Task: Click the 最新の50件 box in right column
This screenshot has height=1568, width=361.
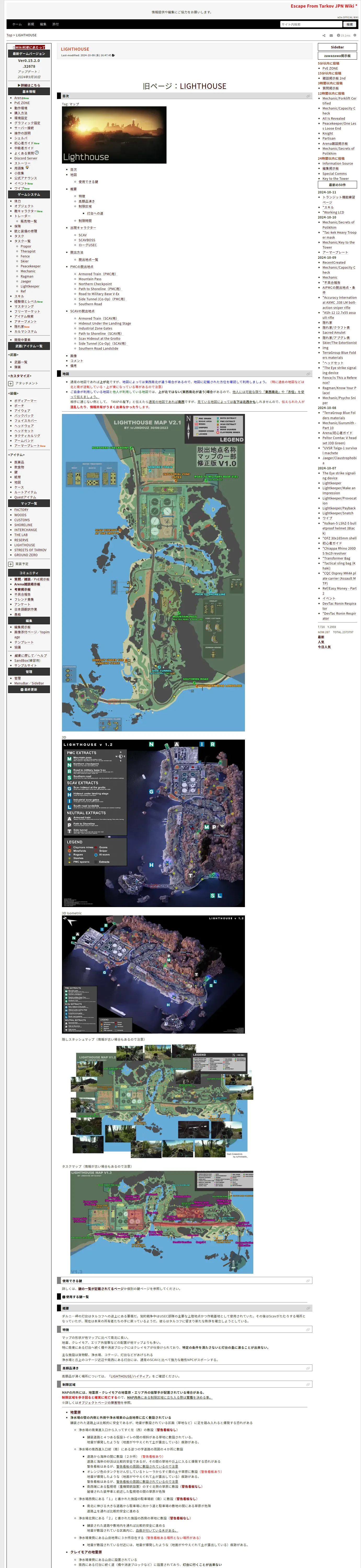Action: coord(337,185)
